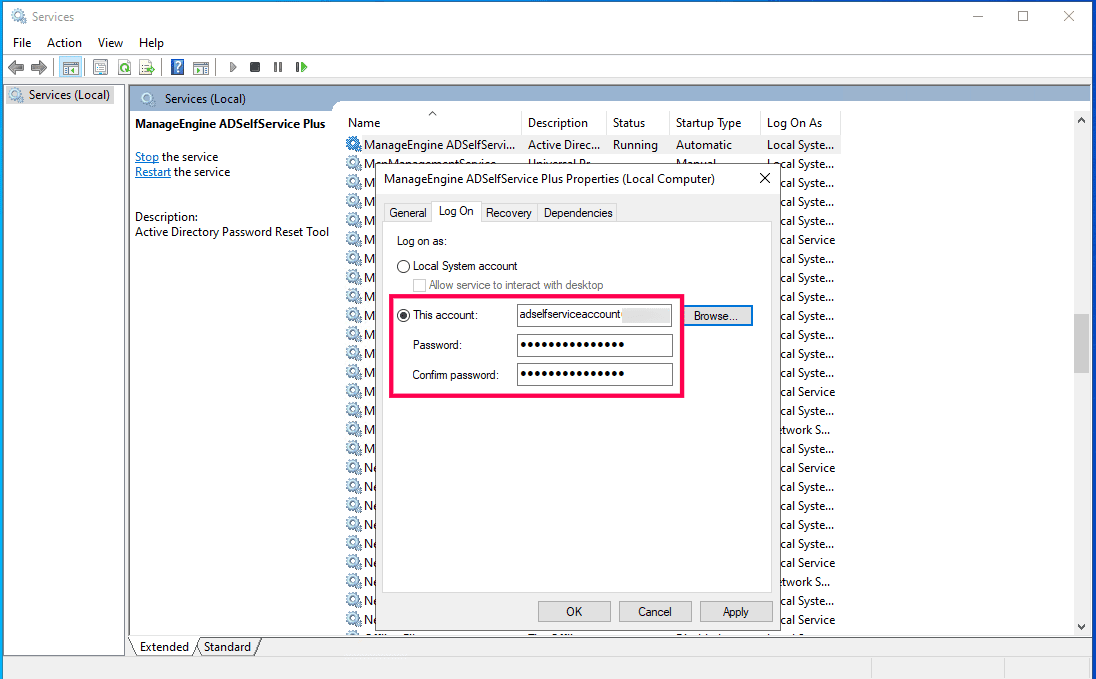
Task: Click the Active Directory Password Reset Tool description
Action: pyautogui.click(x=232, y=232)
